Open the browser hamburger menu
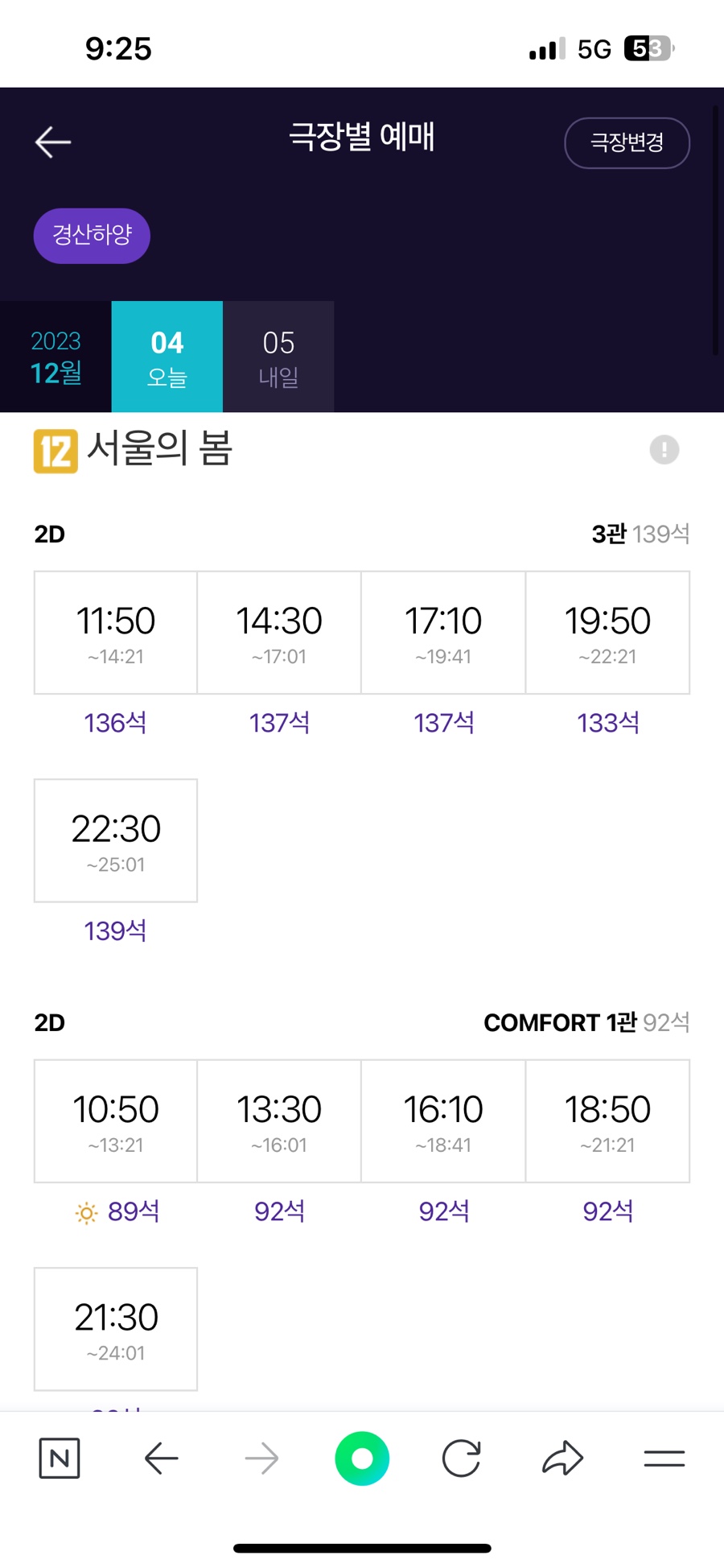The height and width of the screenshot is (1568, 724). pos(664,1458)
